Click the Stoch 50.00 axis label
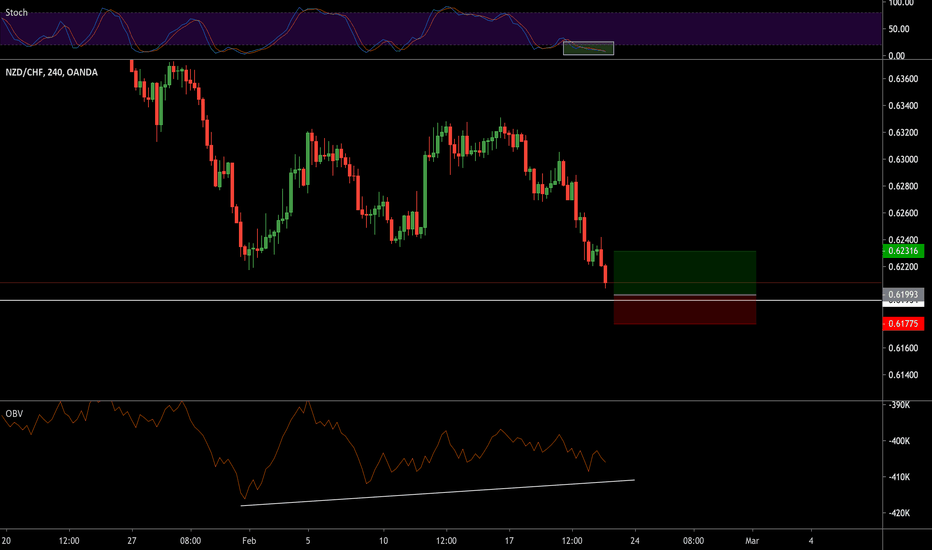The image size is (932, 550). pyautogui.click(x=899, y=29)
